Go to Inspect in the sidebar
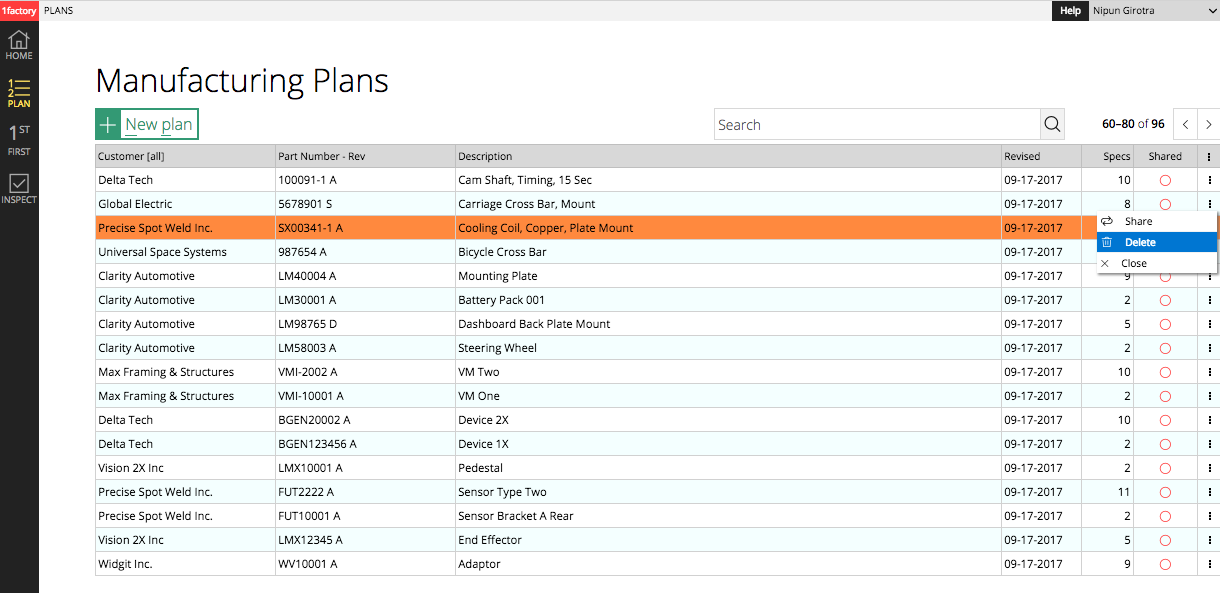The image size is (1220, 593). [x=19, y=189]
